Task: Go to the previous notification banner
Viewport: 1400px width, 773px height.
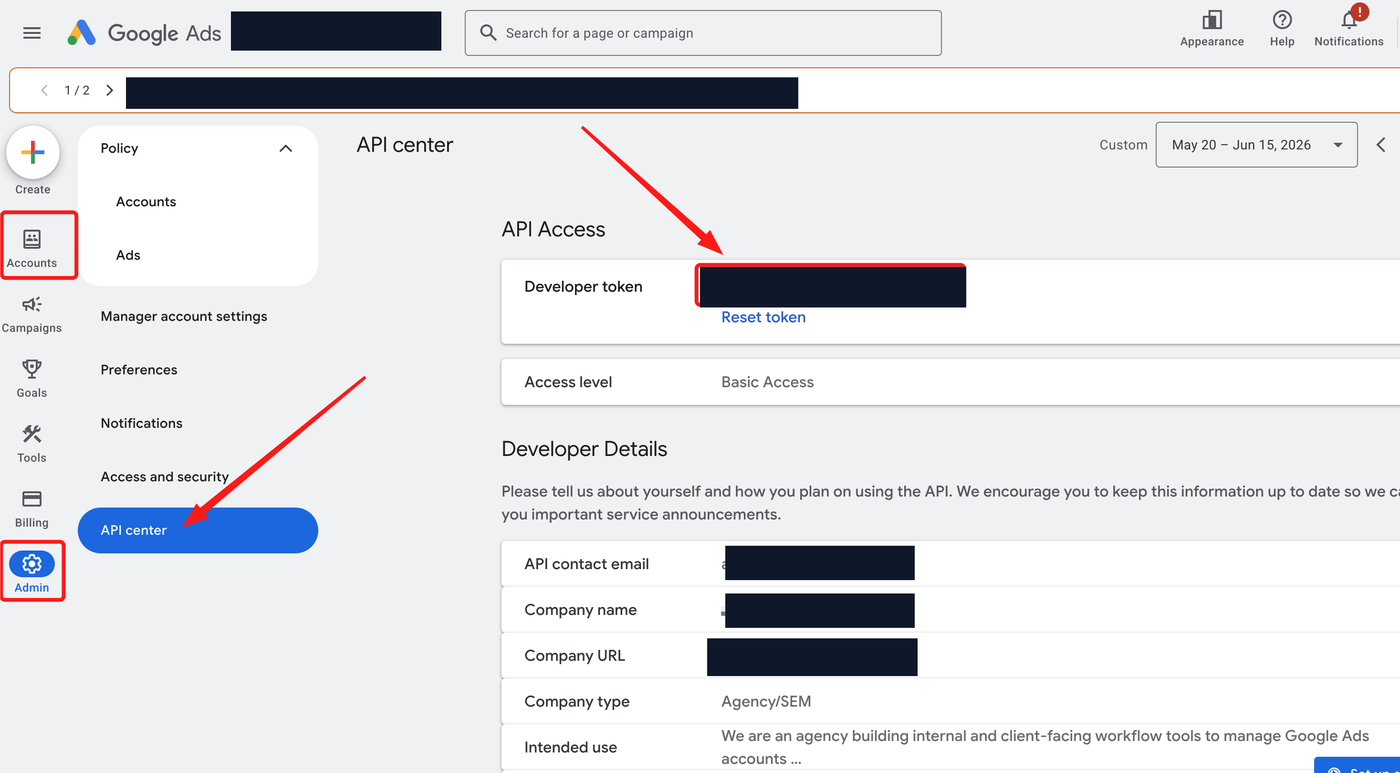Action: pos(44,90)
